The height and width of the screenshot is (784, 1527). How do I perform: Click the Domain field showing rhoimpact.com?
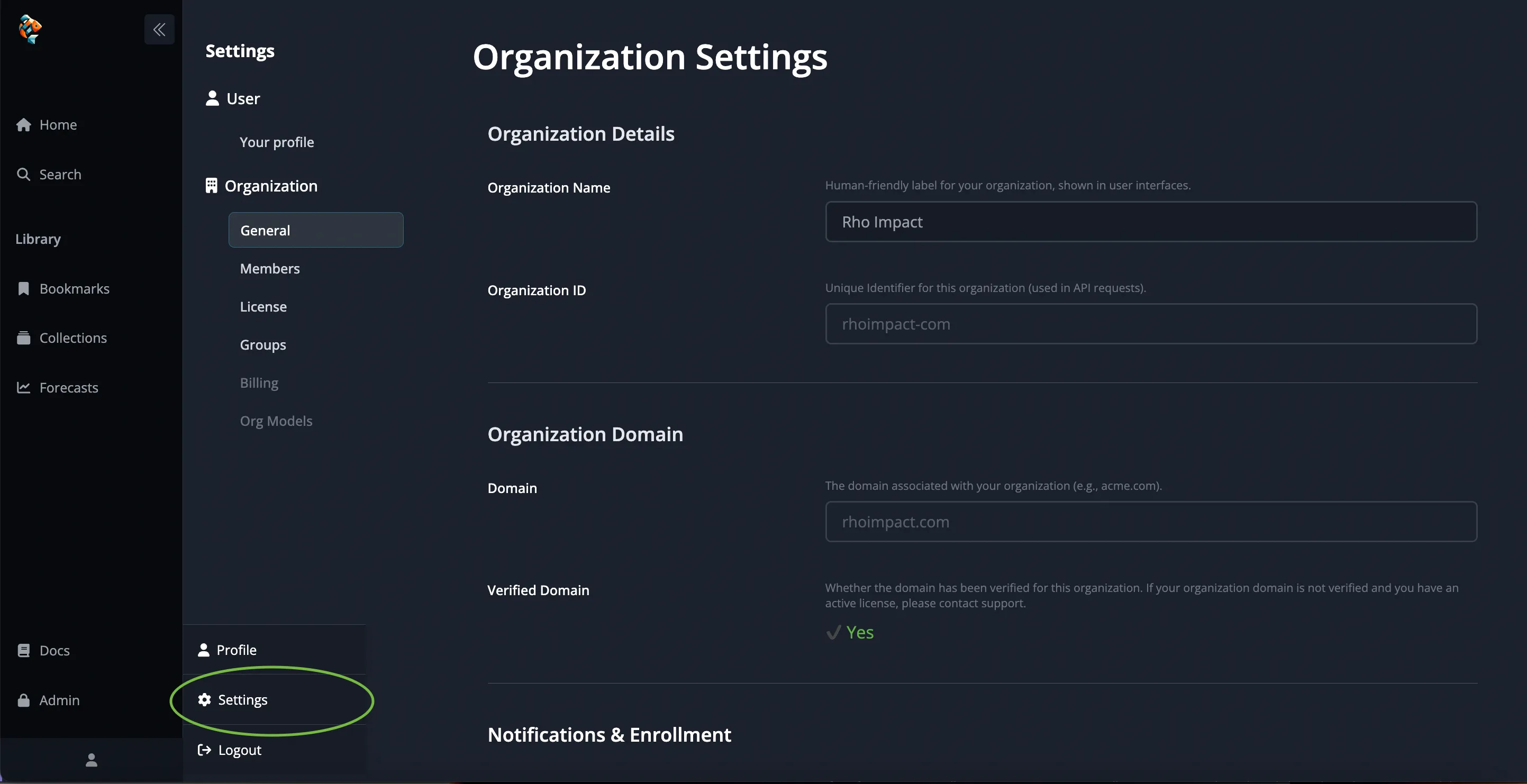coord(1150,522)
